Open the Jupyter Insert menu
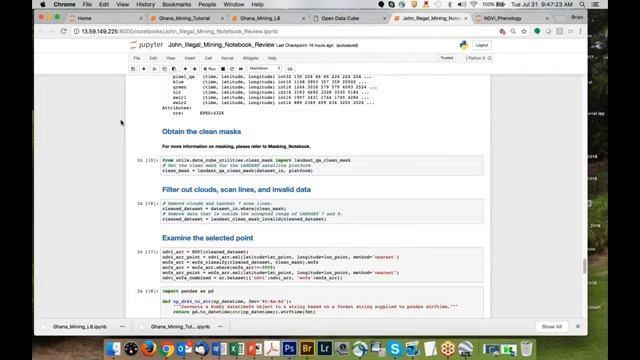Image resolution: width=640 pixels, height=360 pixels. 190,58
